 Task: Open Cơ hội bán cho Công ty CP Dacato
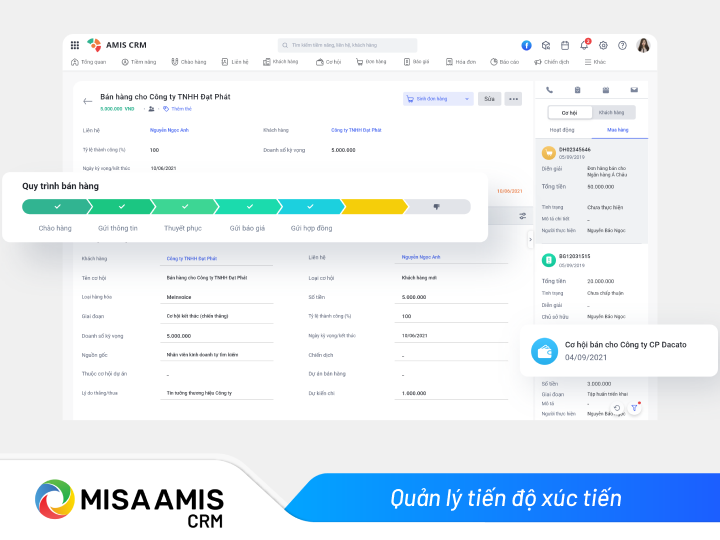pyautogui.click(x=625, y=344)
